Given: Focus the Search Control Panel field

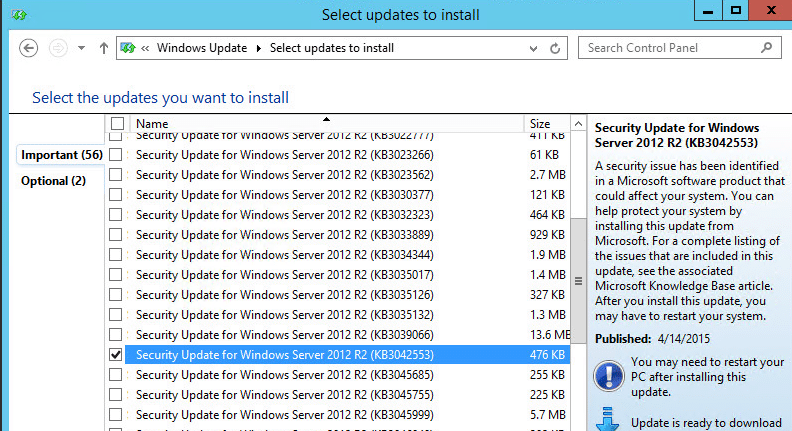Looking at the screenshot, I should click(x=679, y=48).
